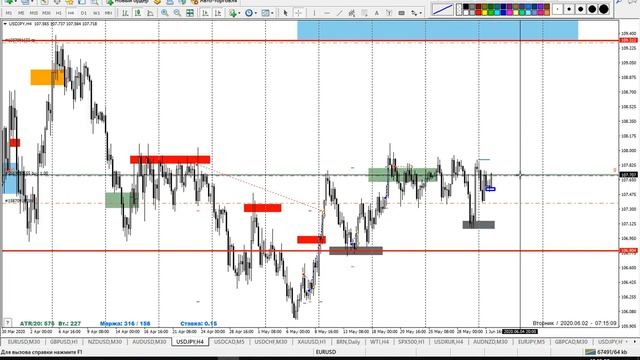Viewport: 640px width, 360px height.
Task: Switch chart to D1 timeframe
Action: (x=84, y=13)
